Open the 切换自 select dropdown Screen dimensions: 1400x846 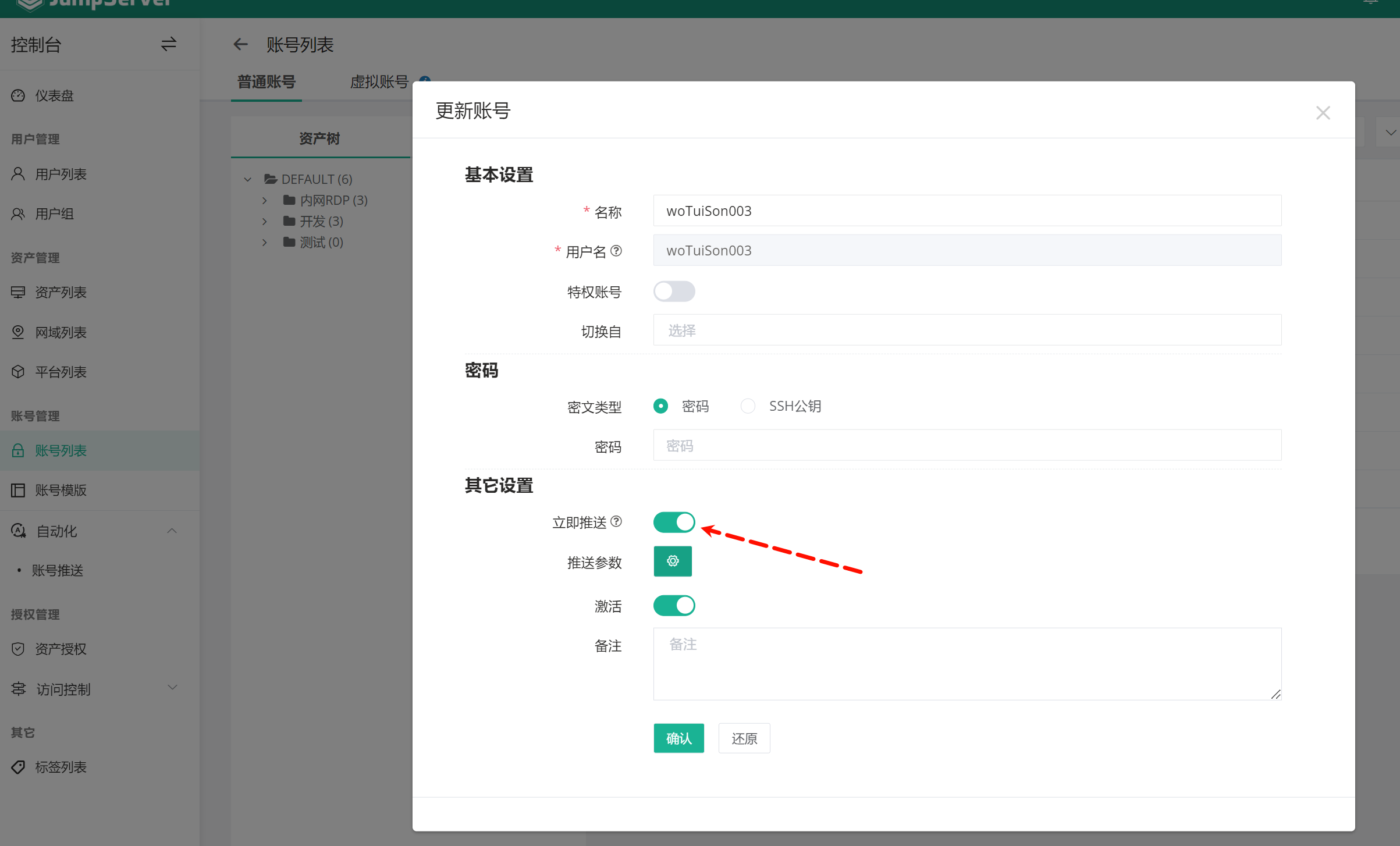click(x=967, y=330)
